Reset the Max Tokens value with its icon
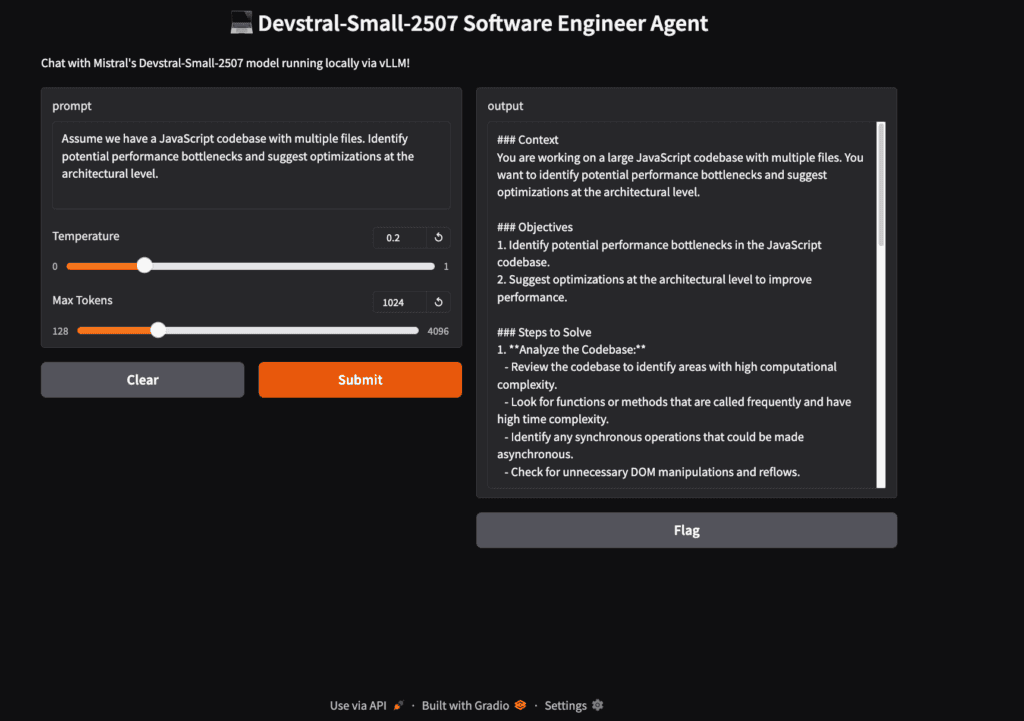Screen dimensions: 1024x721 (439, 302)
